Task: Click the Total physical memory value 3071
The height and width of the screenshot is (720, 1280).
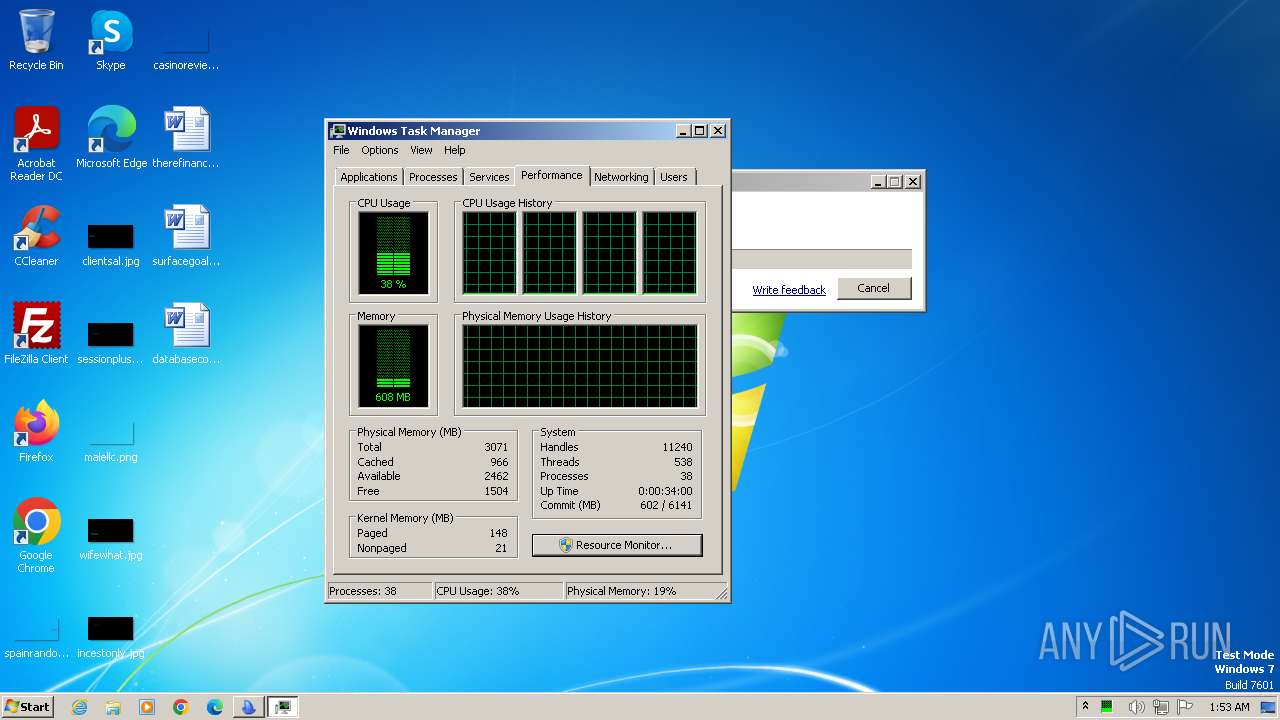Action: point(496,447)
